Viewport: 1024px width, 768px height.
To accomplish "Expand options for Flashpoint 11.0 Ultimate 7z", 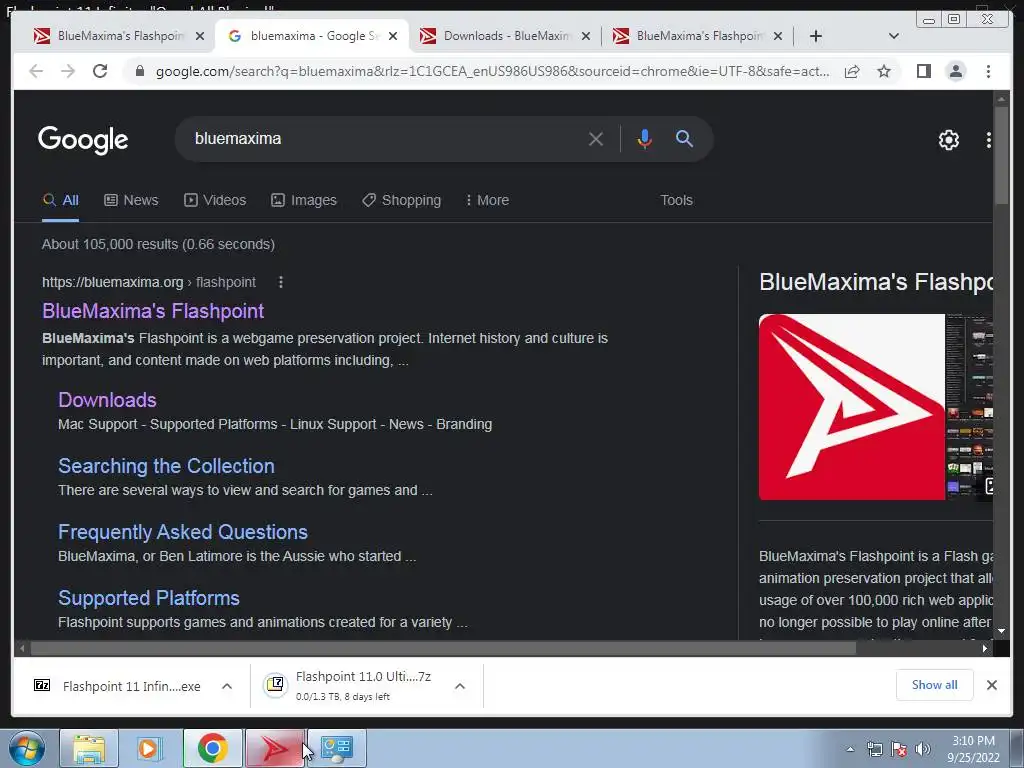I will (460, 686).
